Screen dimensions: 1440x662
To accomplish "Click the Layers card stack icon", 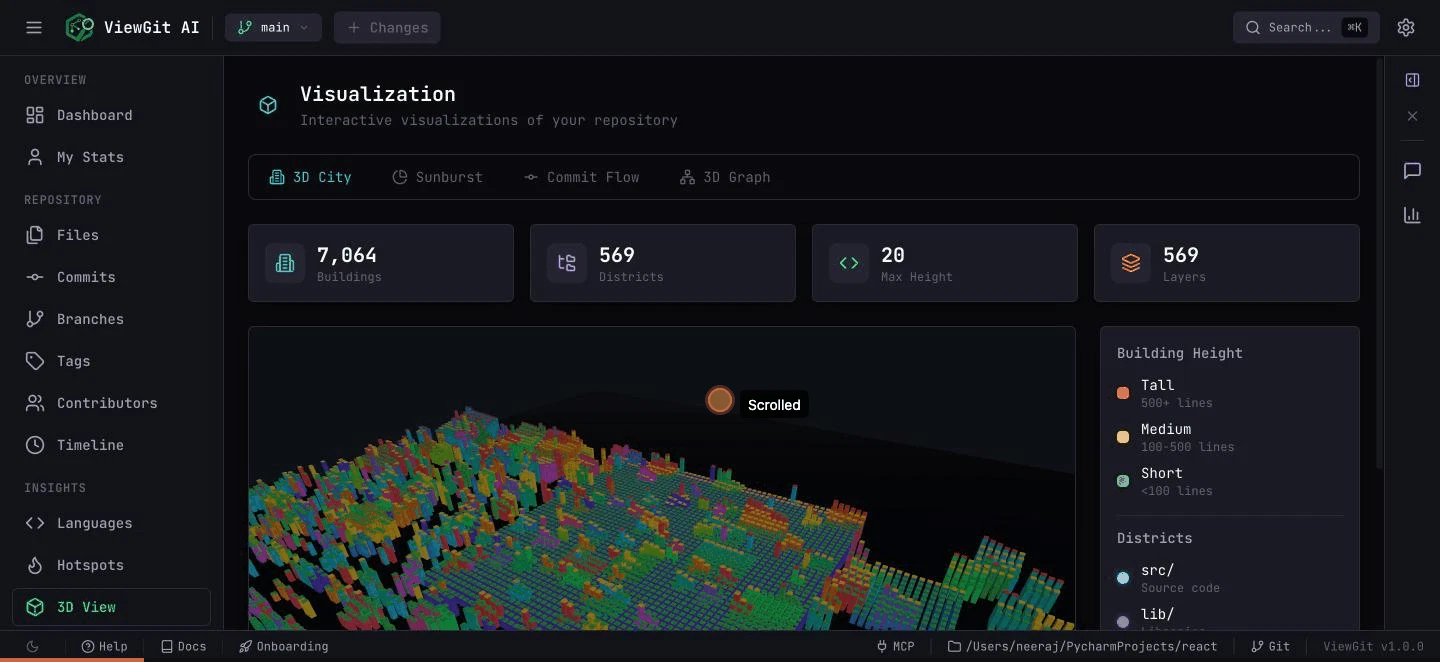I will pos(1131,263).
